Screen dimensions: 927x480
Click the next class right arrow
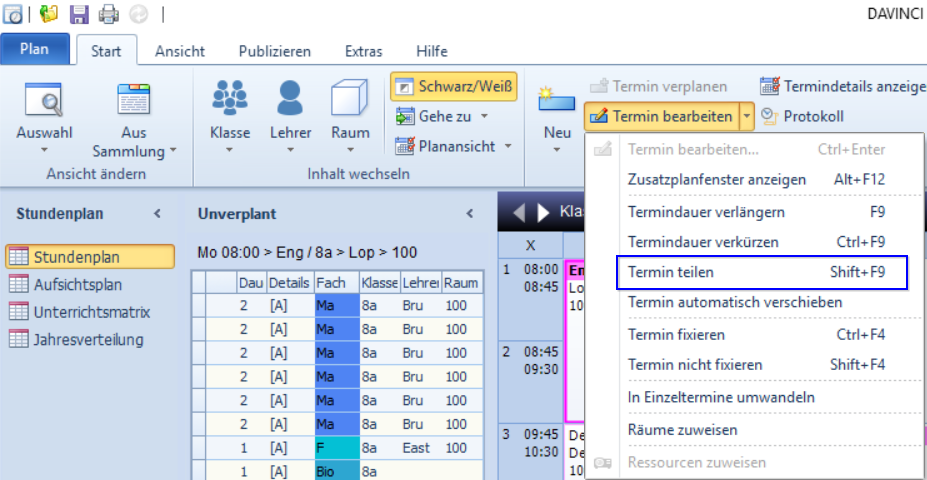[x=543, y=212]
